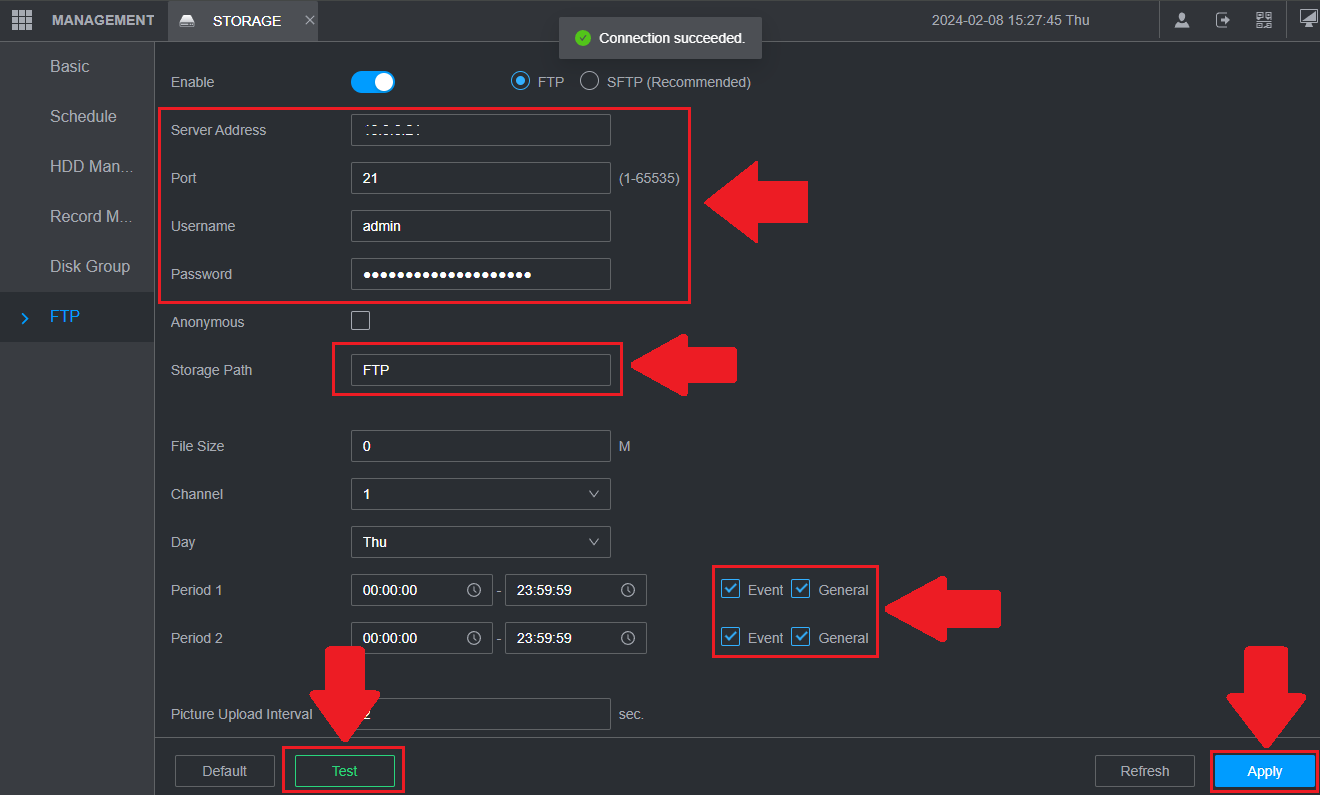1320x795 pixels.
Task: Click clock icon in Period 1 end time
Action: (x=628, y=590)
